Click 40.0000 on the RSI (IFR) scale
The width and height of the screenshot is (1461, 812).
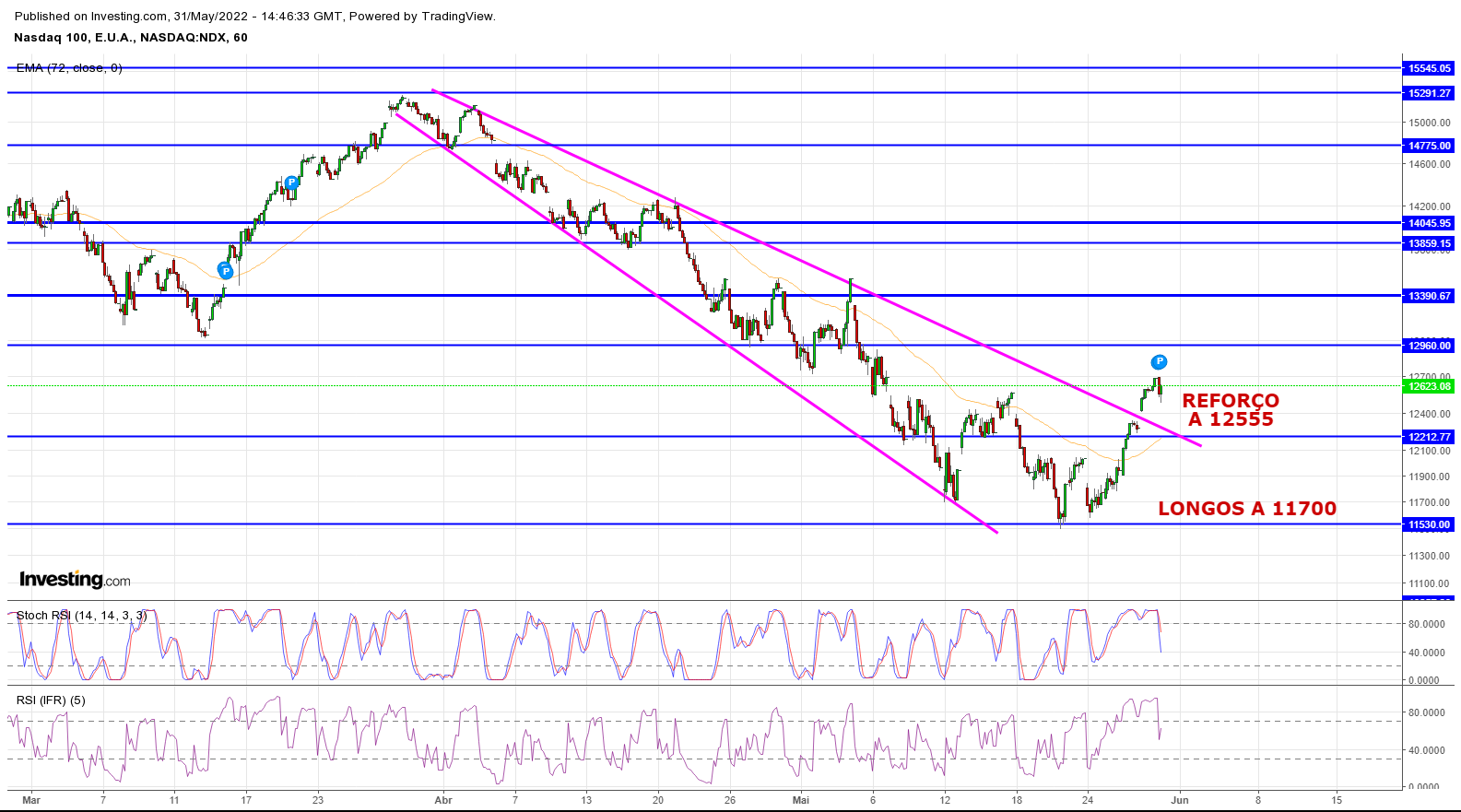(x=1426, y=750)
